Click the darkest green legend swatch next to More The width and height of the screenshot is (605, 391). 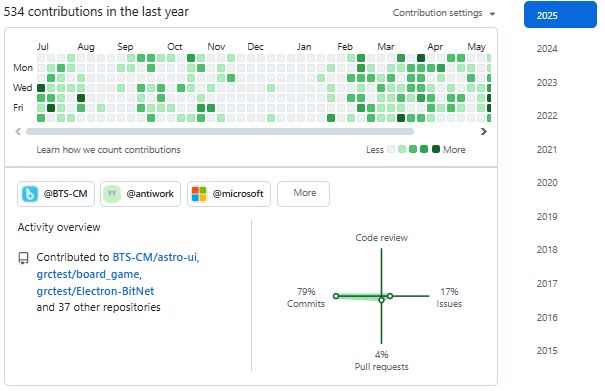pos(436,149)
